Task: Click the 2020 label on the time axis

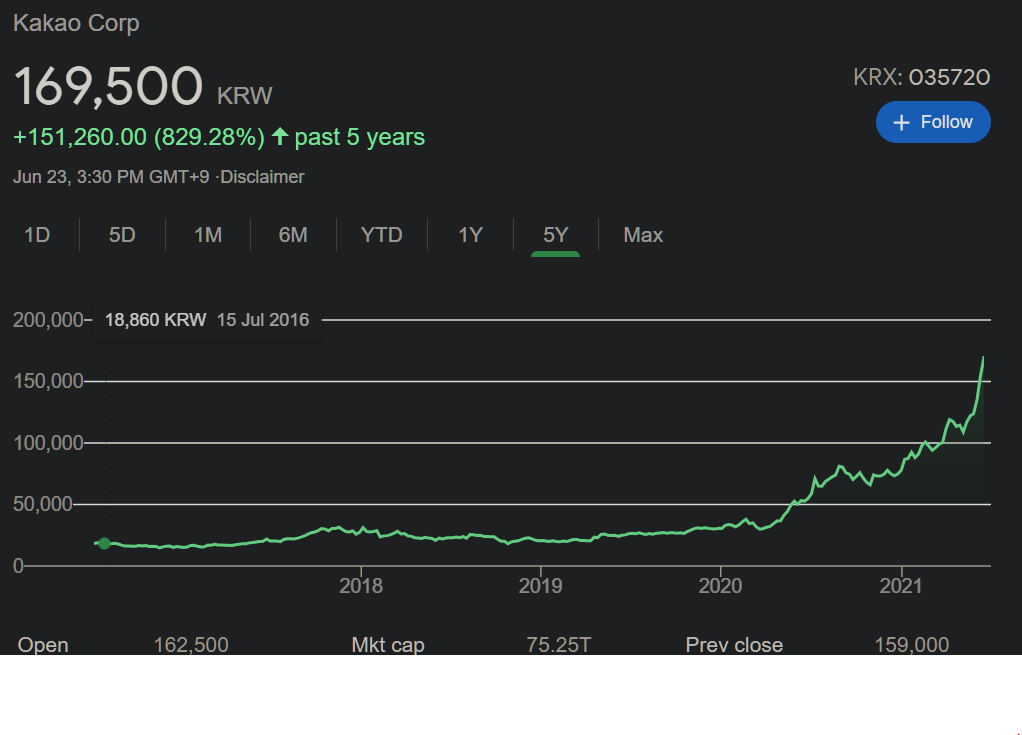Action: 720,585
